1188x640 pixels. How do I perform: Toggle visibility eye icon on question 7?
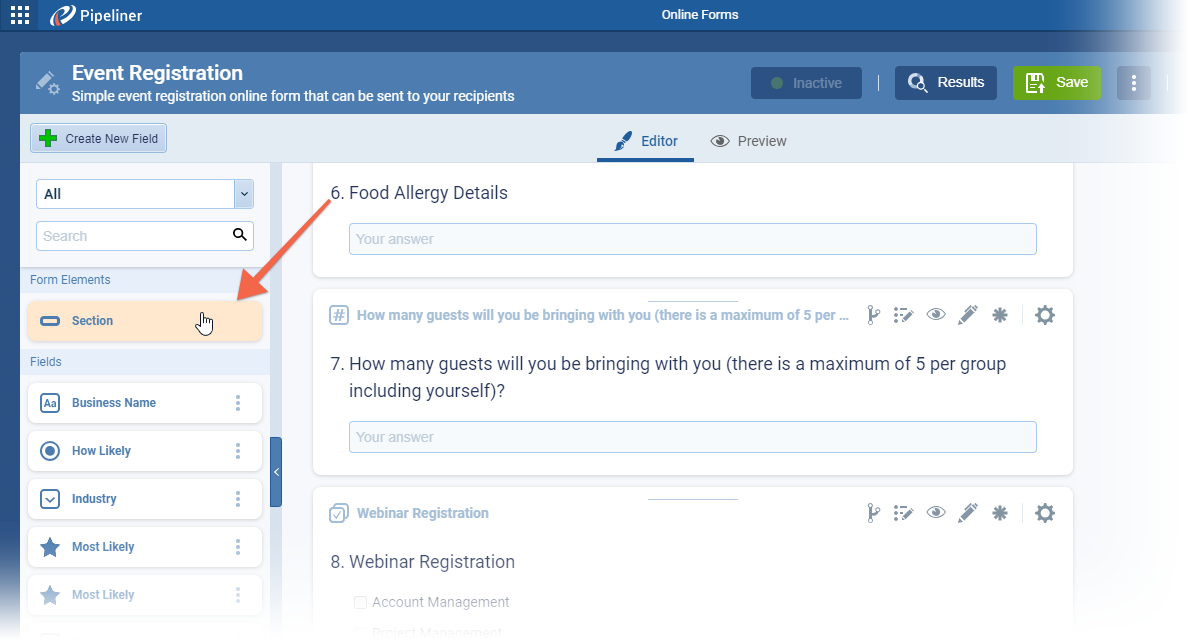(936, 315)
